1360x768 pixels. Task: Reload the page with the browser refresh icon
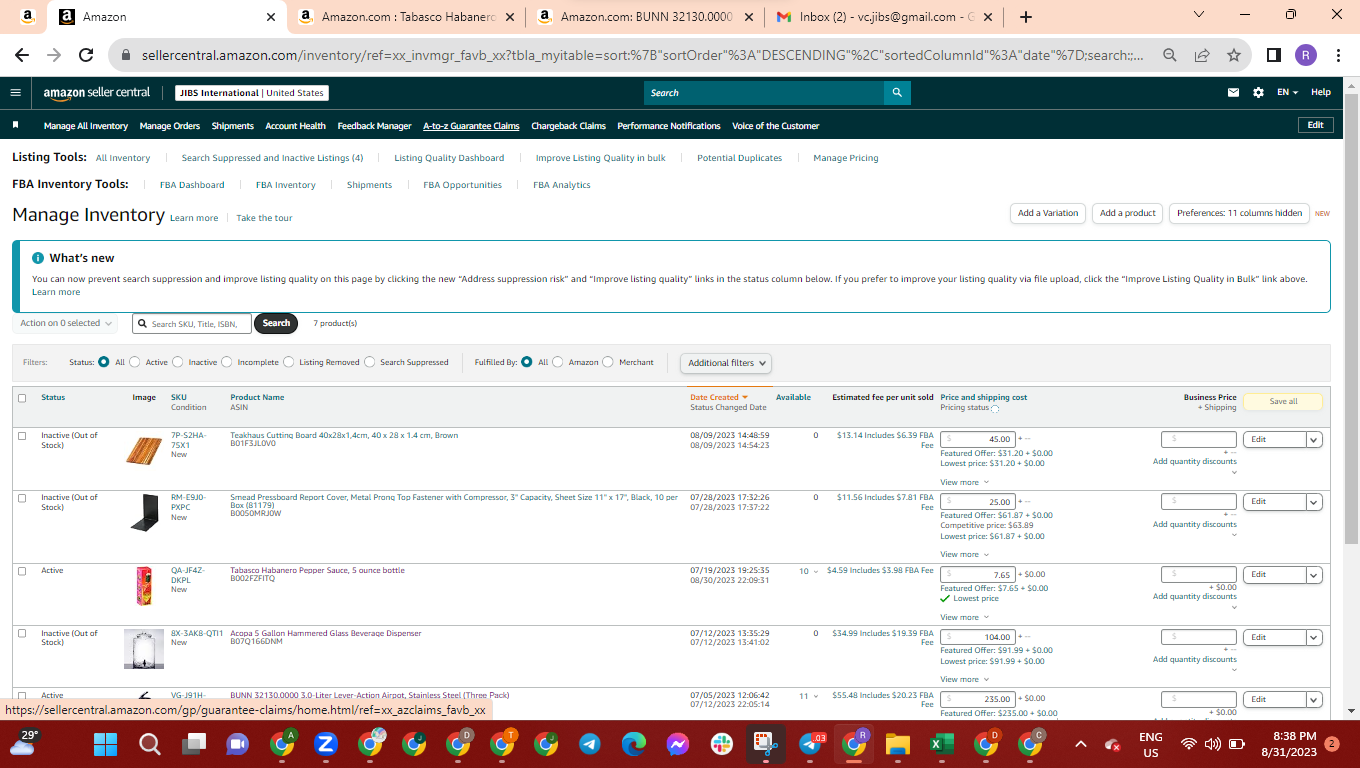86,56
